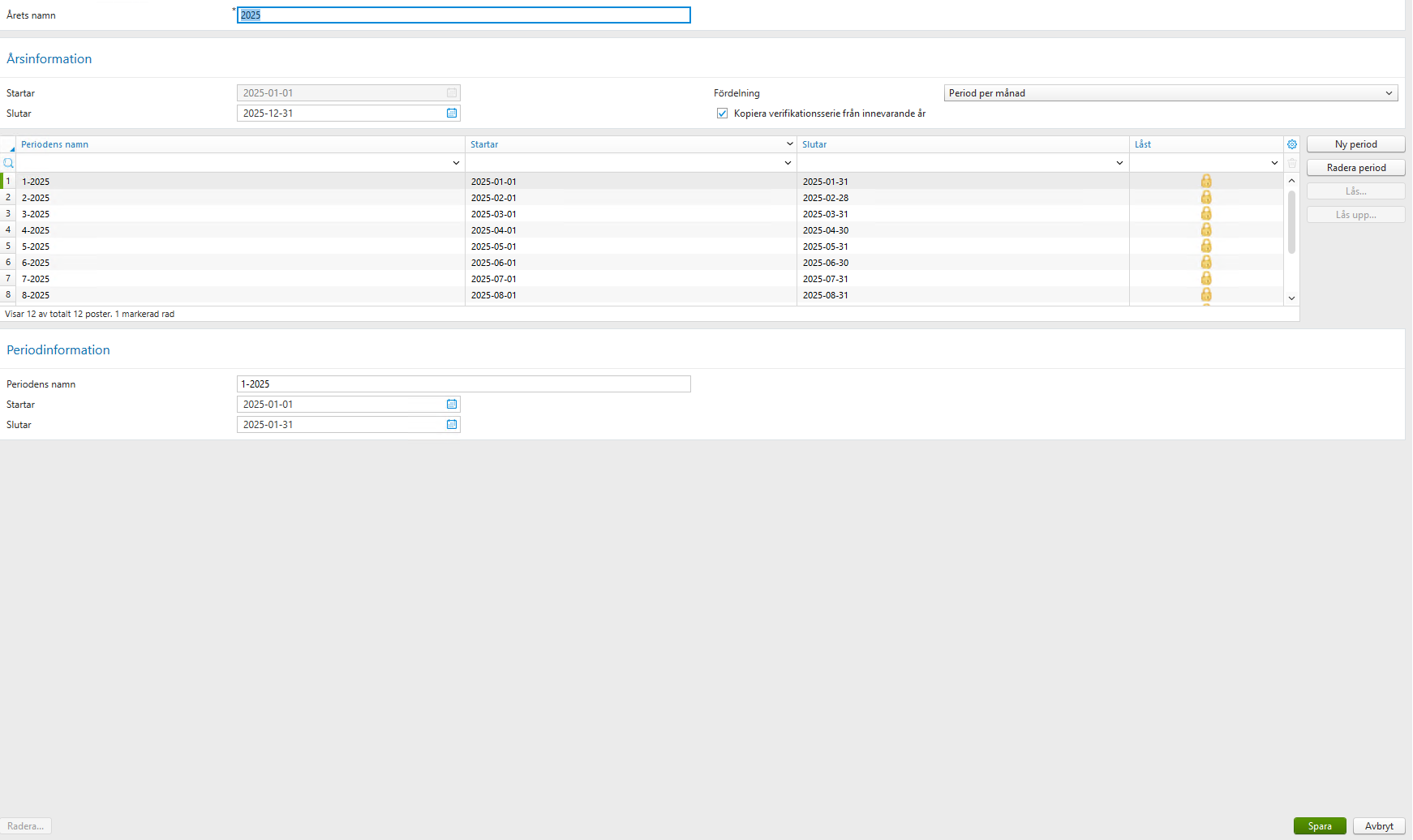1413x840 pixels.
Task: Open the calendar for the period Startar field
Action: click(x=452, y=404)
